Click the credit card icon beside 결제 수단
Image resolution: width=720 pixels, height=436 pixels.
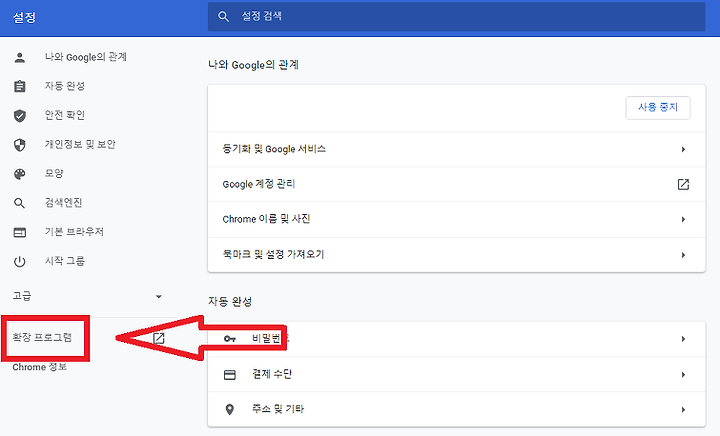230,375
